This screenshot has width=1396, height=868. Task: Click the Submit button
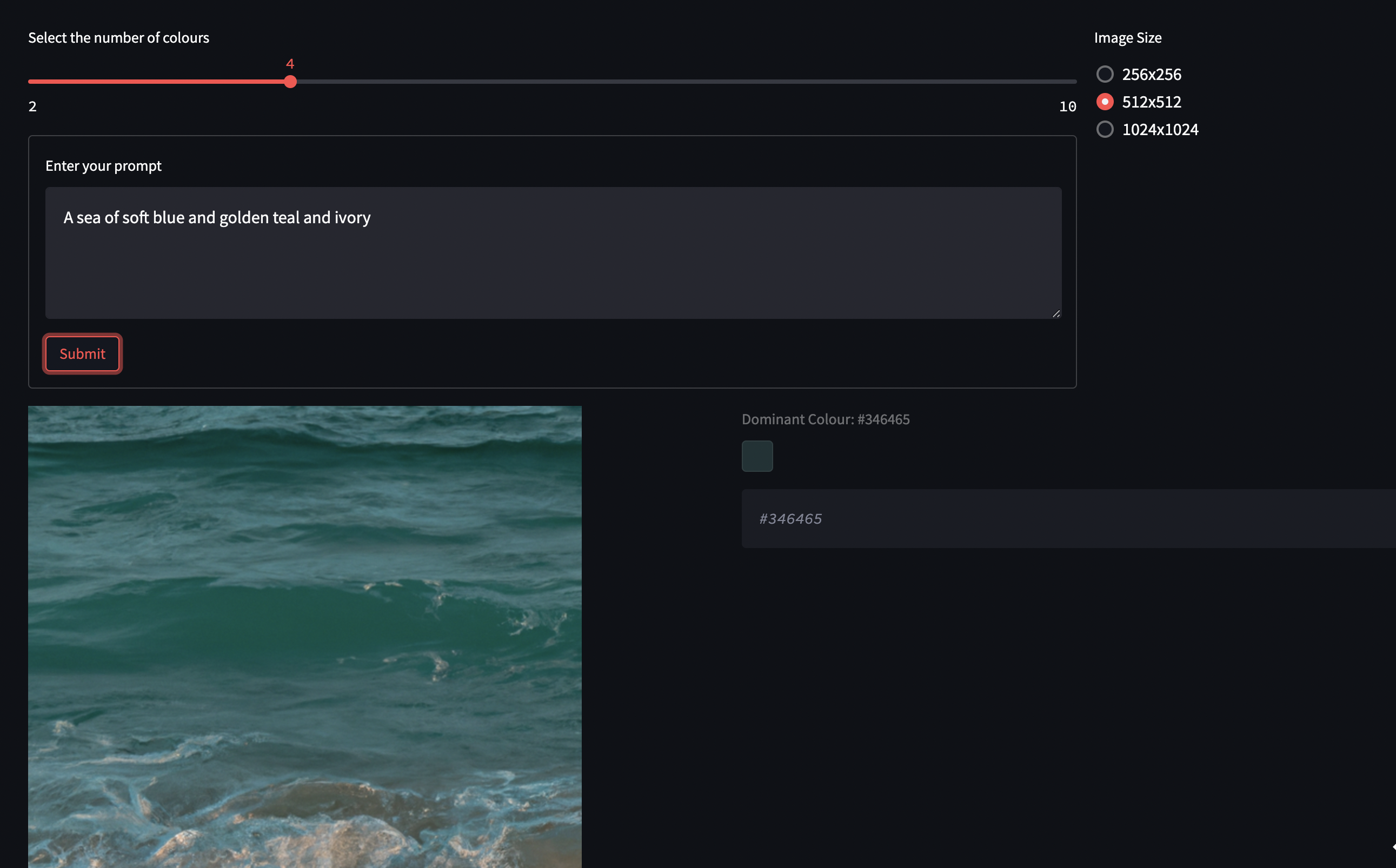point(82,353)
